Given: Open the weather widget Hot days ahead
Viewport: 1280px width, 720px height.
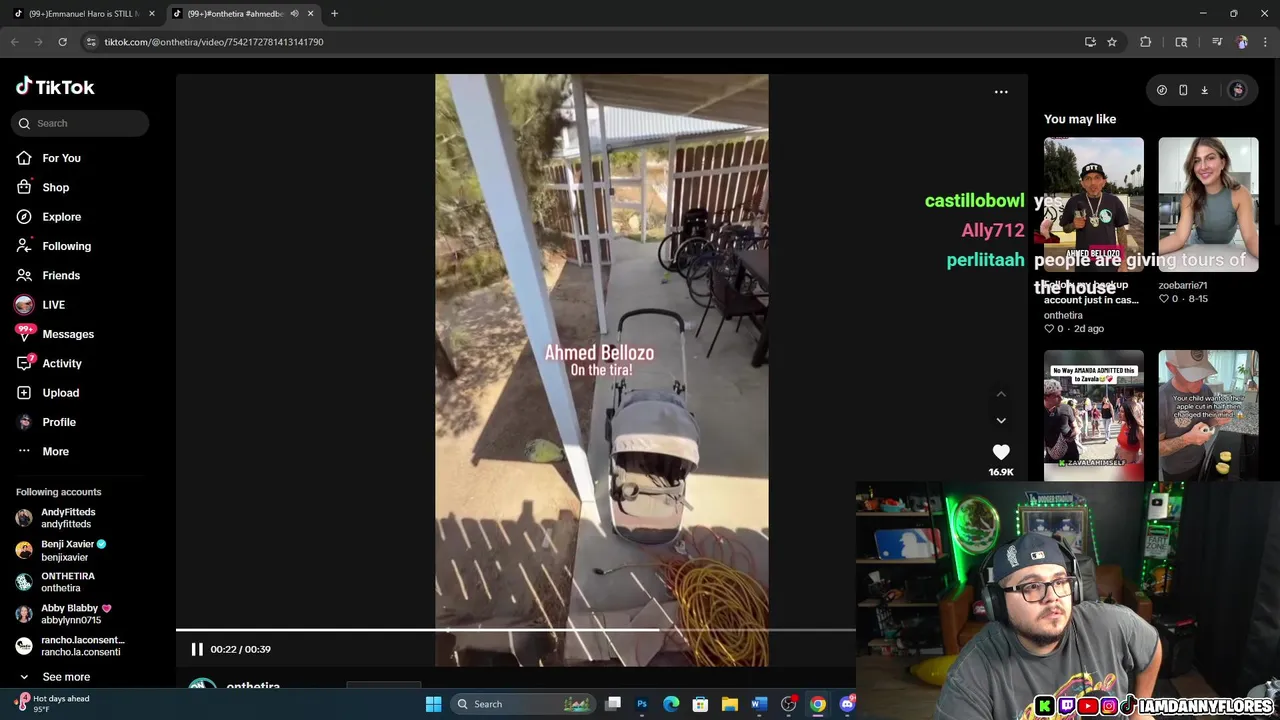Looking at the screenshot, I should 54,704.
